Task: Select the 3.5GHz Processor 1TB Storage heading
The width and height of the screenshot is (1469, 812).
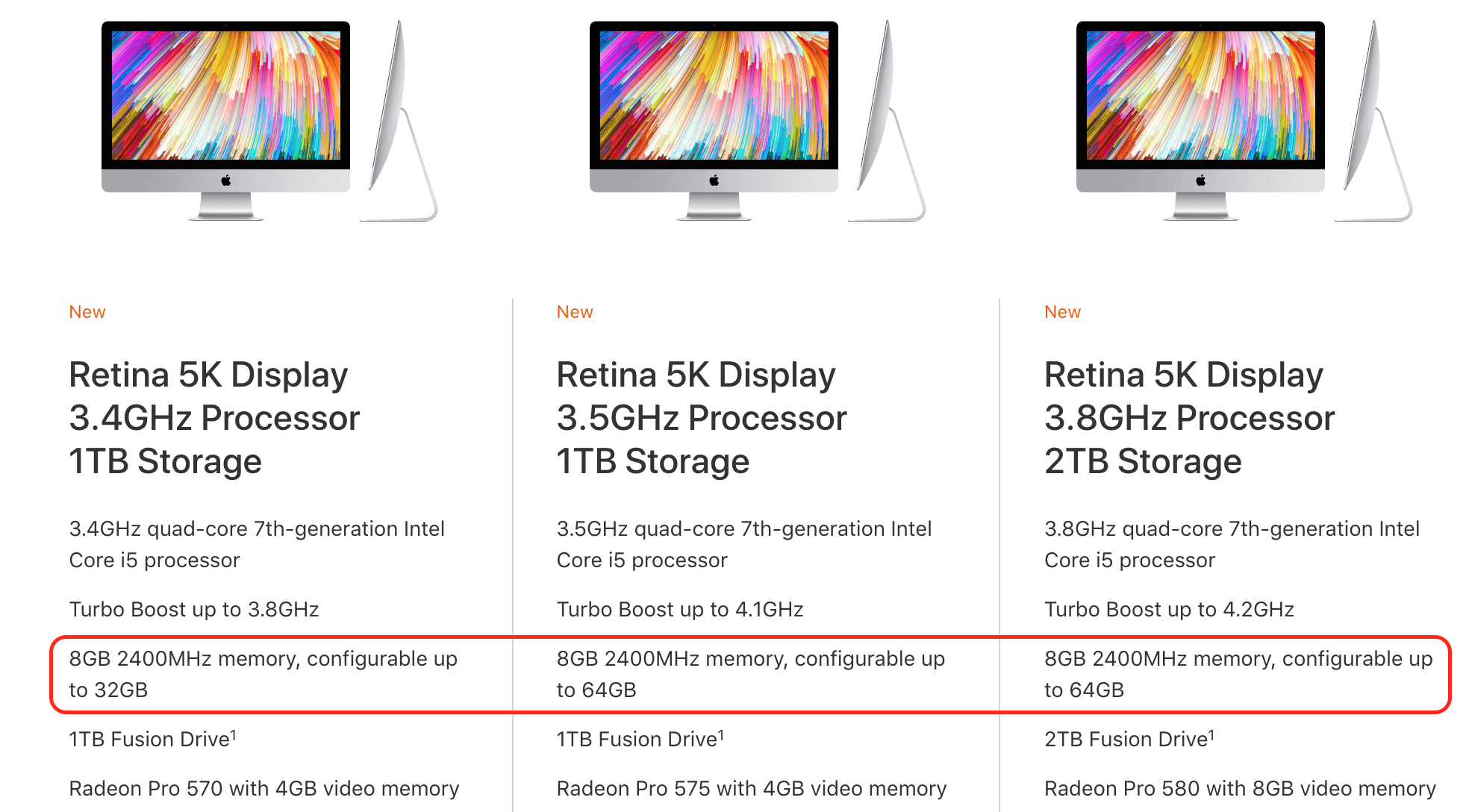Action: pos(702,418)
